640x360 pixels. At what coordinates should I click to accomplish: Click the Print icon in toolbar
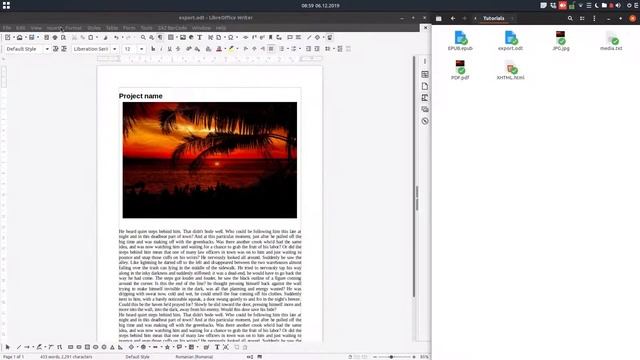(55, 38)
